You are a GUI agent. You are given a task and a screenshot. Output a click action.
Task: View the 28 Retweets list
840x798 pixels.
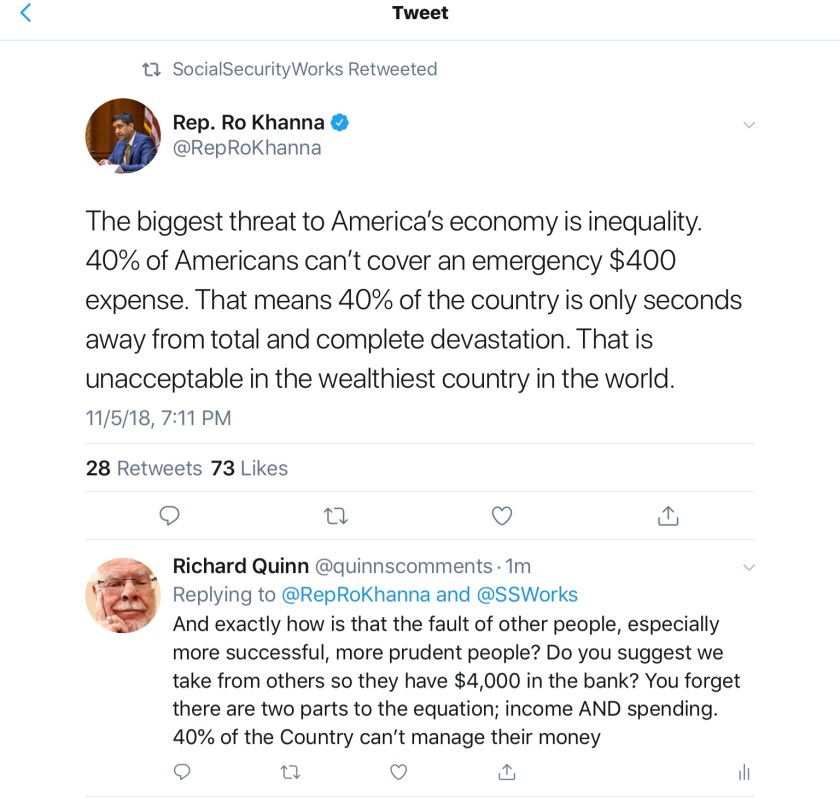(144, 468)
